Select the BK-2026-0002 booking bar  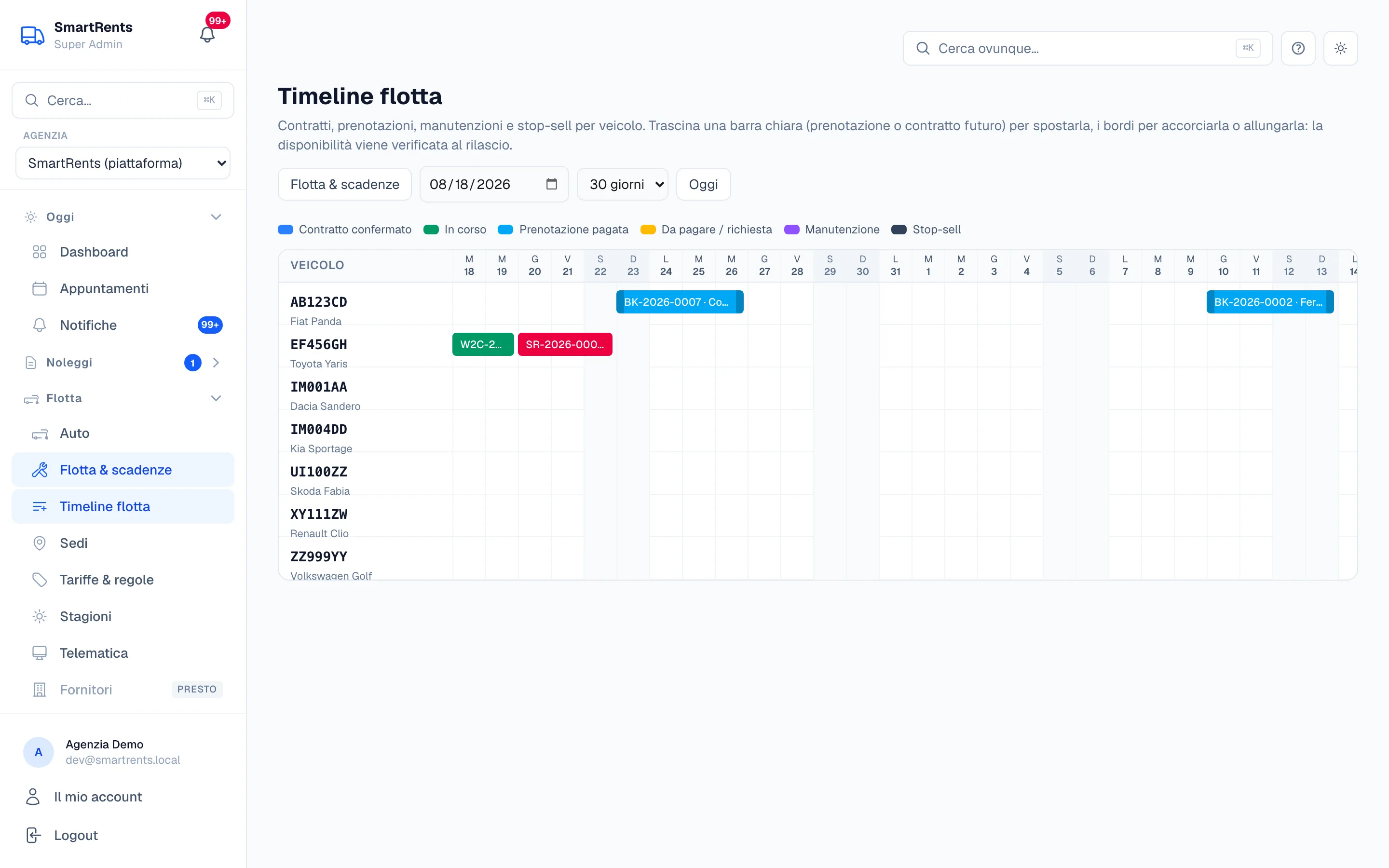(x=1269, y=302)
